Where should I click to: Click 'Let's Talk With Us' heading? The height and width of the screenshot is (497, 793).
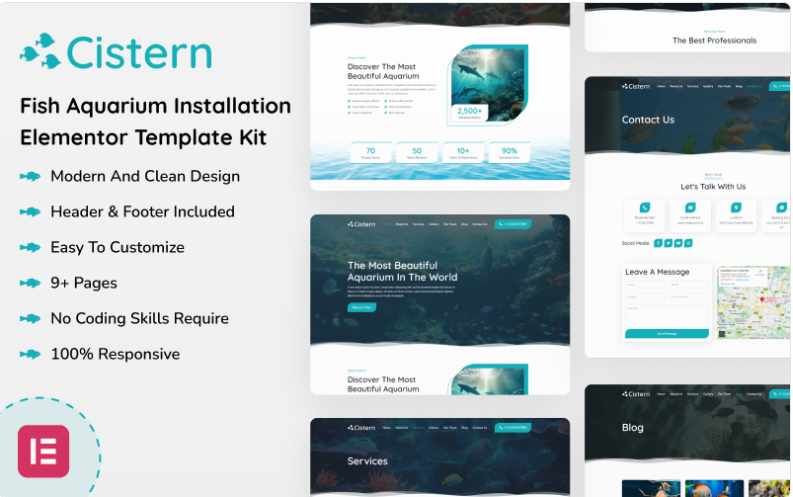pos(713,187)
